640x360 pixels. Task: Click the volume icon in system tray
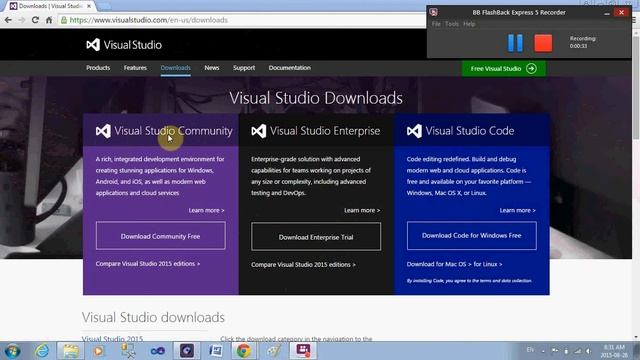click(589, 351)
